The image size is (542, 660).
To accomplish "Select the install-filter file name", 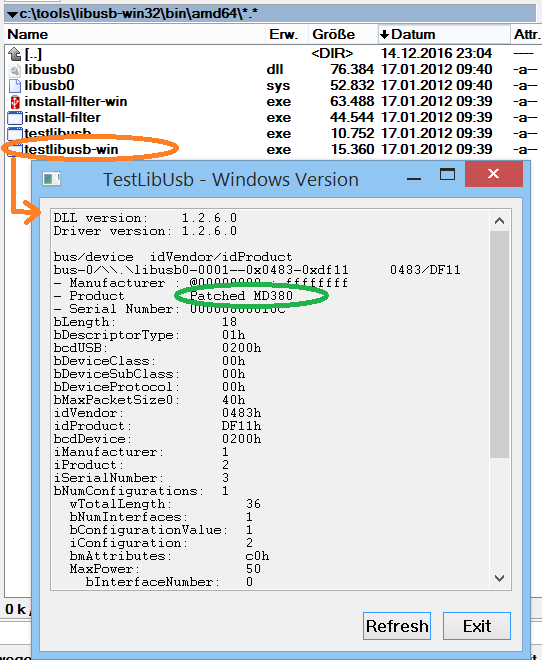I will (62, 117).
